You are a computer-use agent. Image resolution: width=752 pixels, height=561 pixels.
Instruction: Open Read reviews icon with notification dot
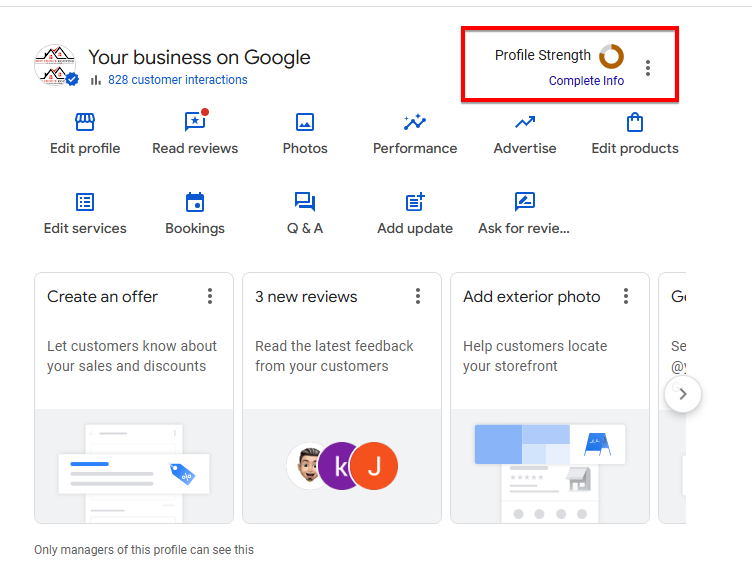coord(195,122)
